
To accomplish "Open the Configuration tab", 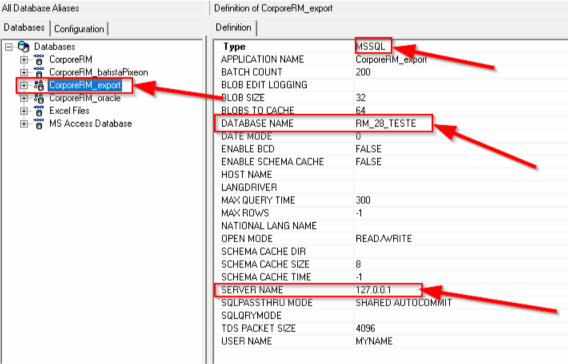I will click(x=79, y=29).
